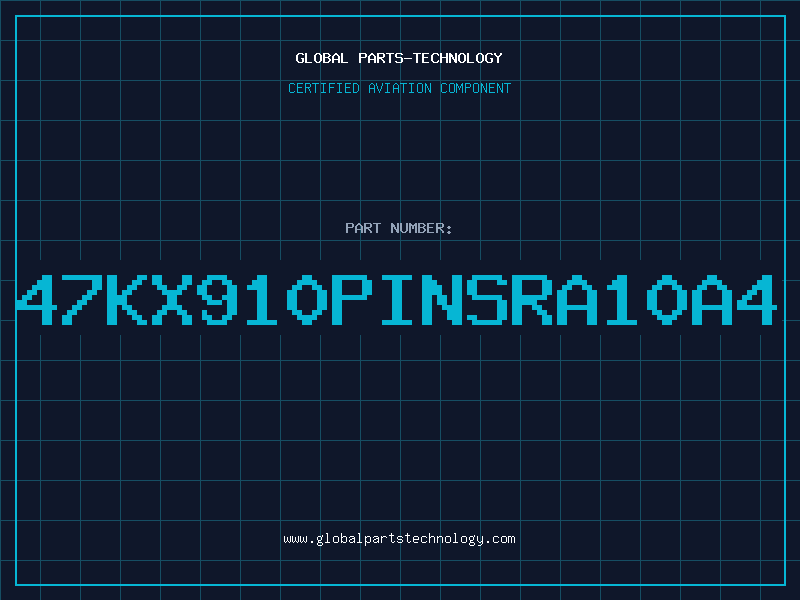The width and height of the screenshot is (800, 600).
Task: Select the word PARTS in the header
Action: click(x=380, y=58)
